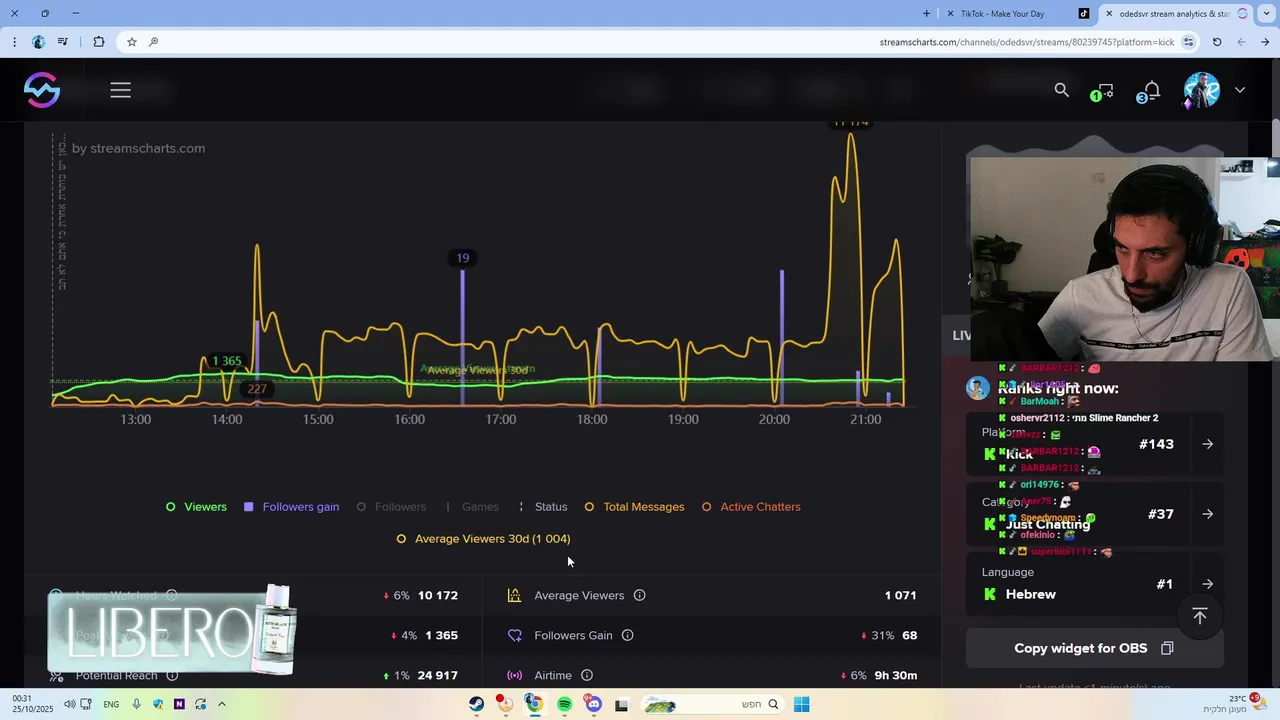Open Discord from the taskbar
The width and height of the screenshot is (1280, 720).
click(594, 704)
